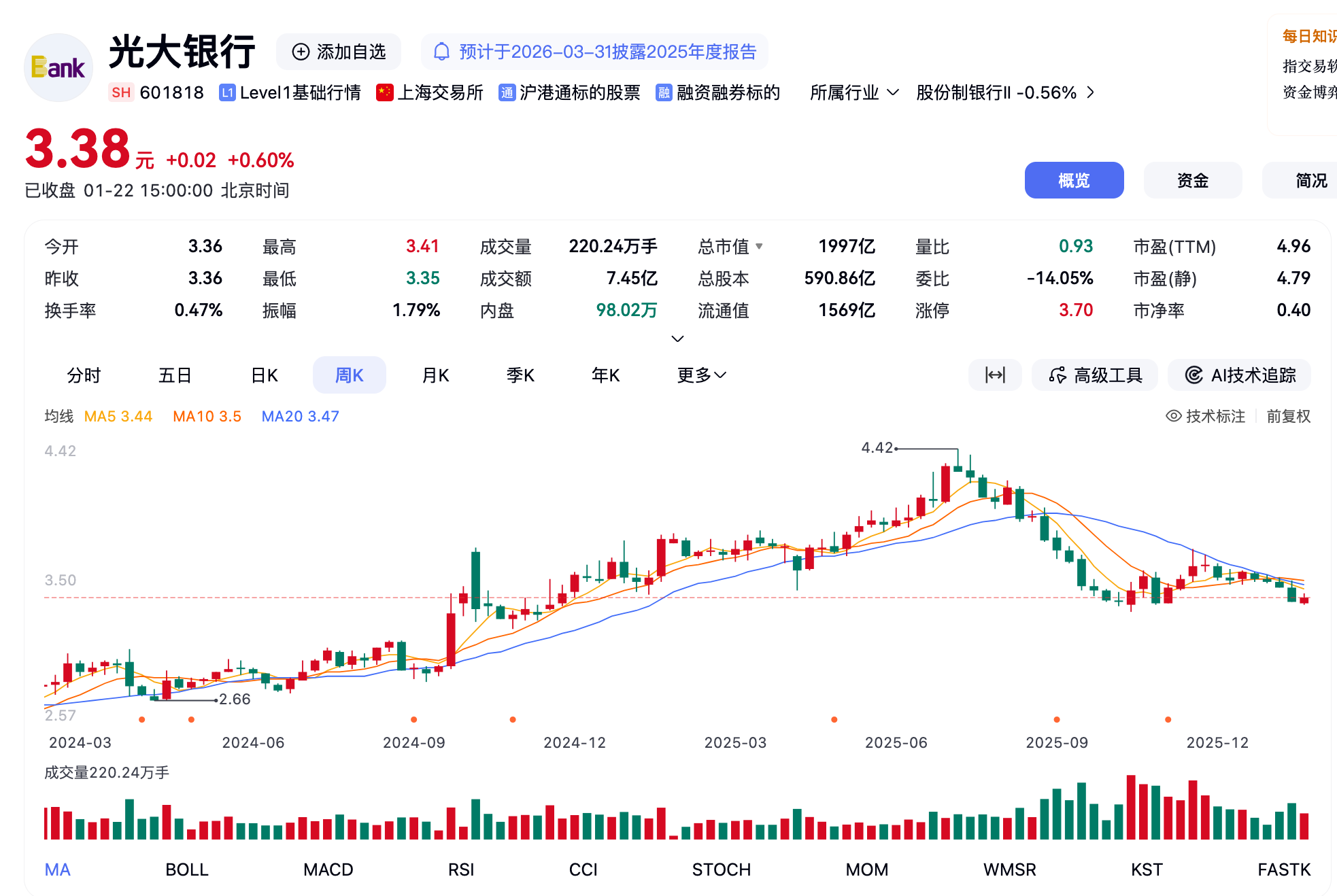Click the plus icon in 添加自选
Screen dimensions: 1337x896
click(301, 52)
